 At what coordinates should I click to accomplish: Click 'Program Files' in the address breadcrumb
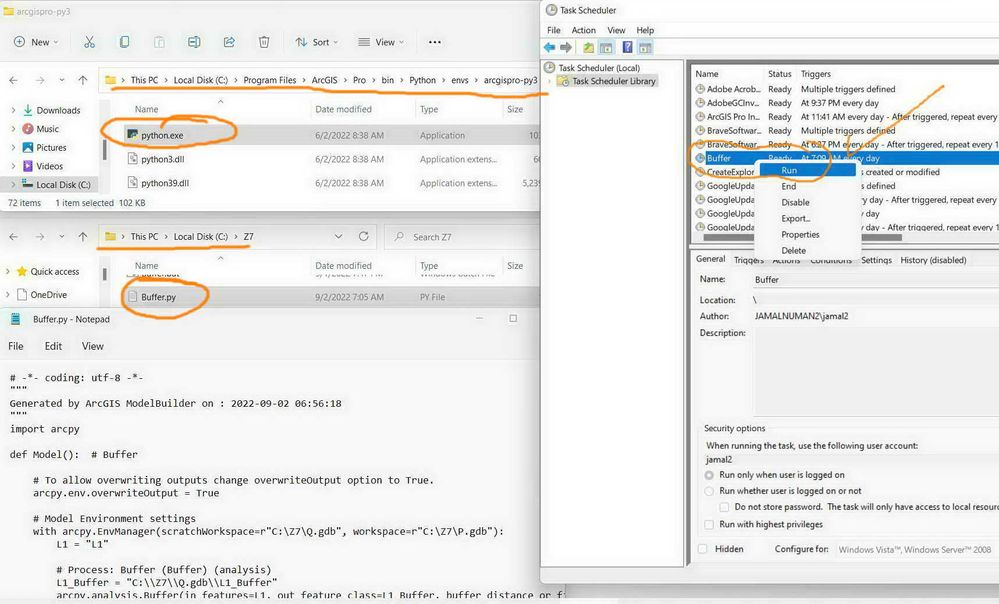pyautogui.click(x=270, y=80)
